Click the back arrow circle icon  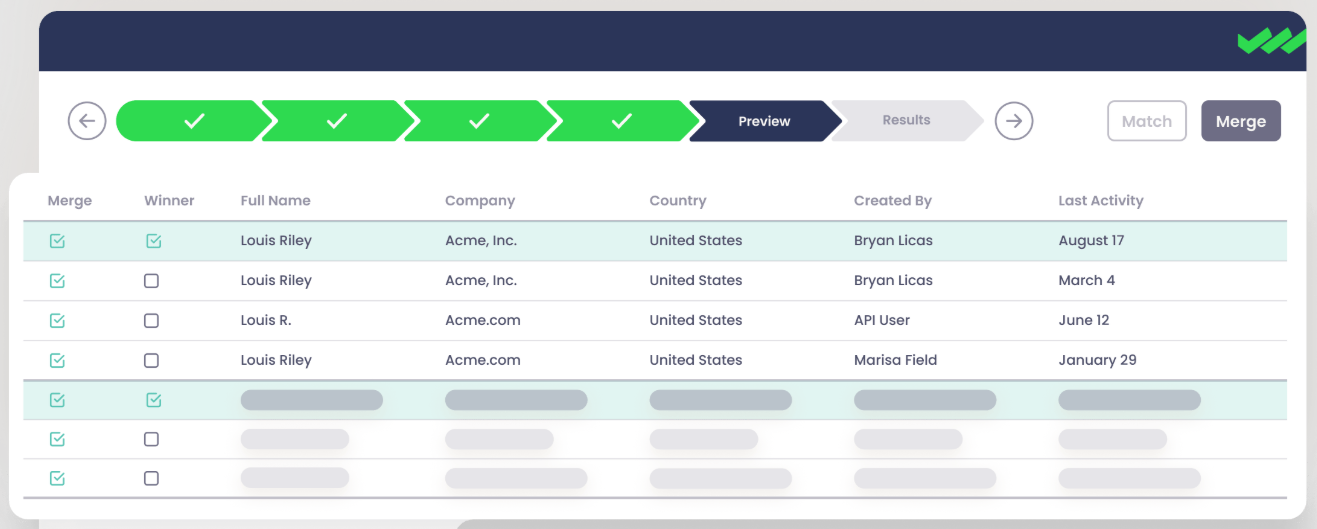coord(87,121)
